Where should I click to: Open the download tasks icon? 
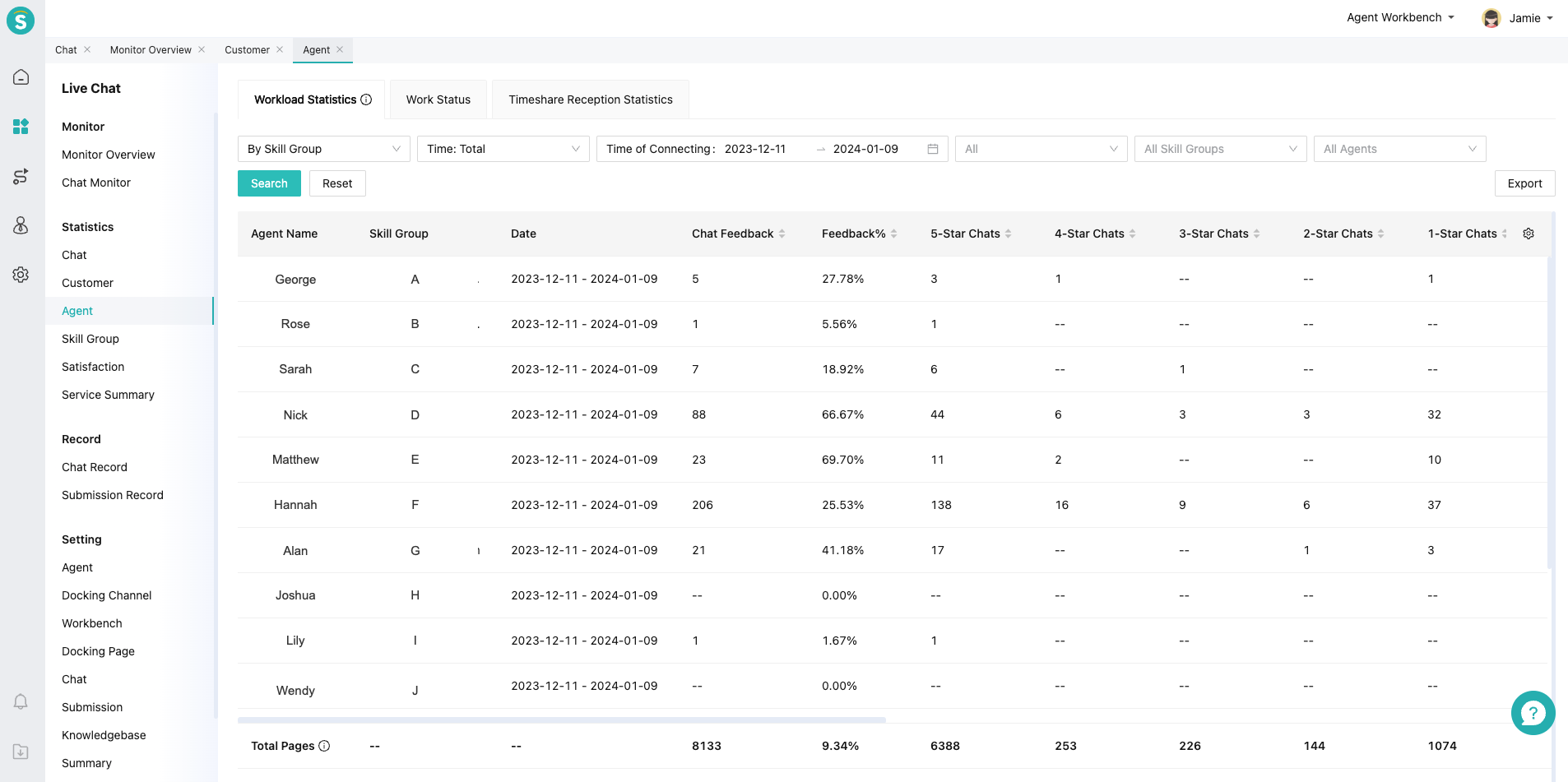click(x=21, y=752)
